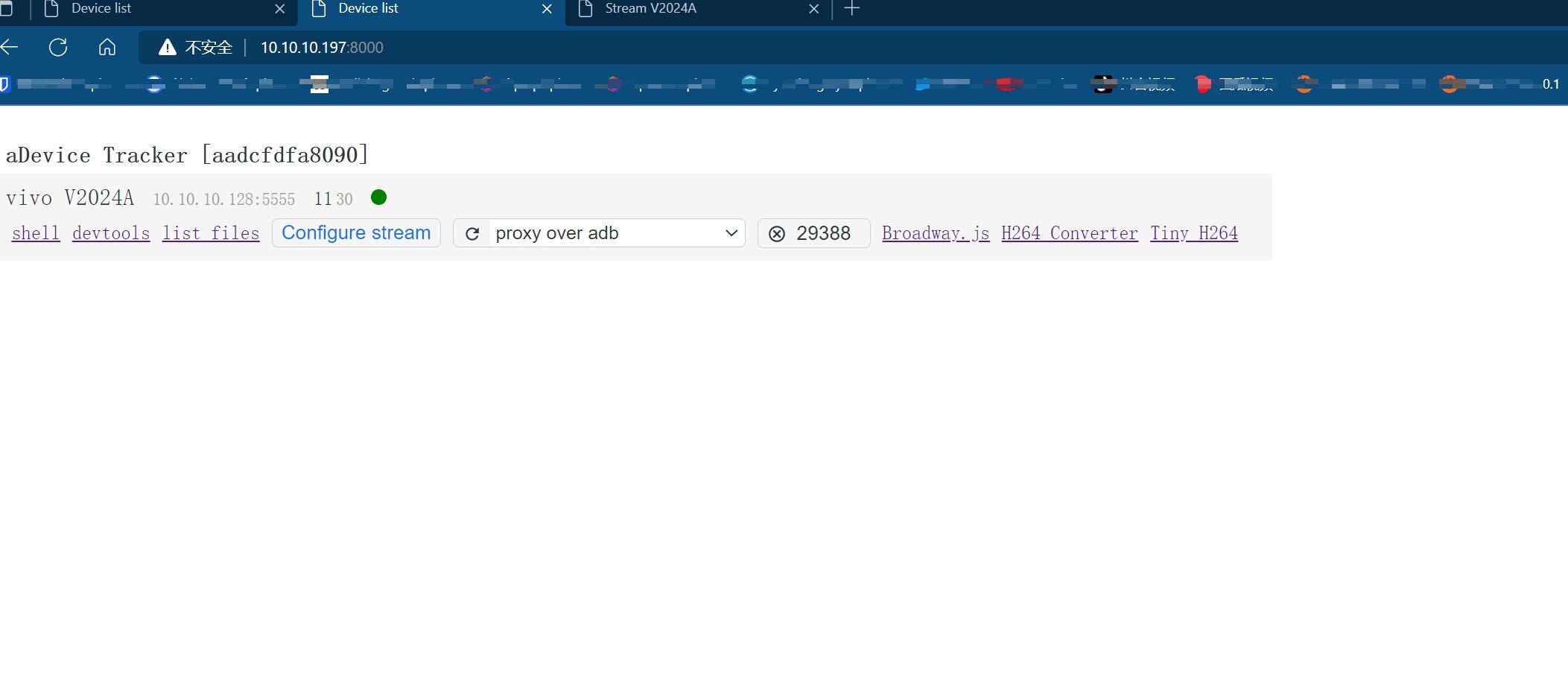Expand the proxy over adb dropdown

pyautogui.click(x=617, y=233)
